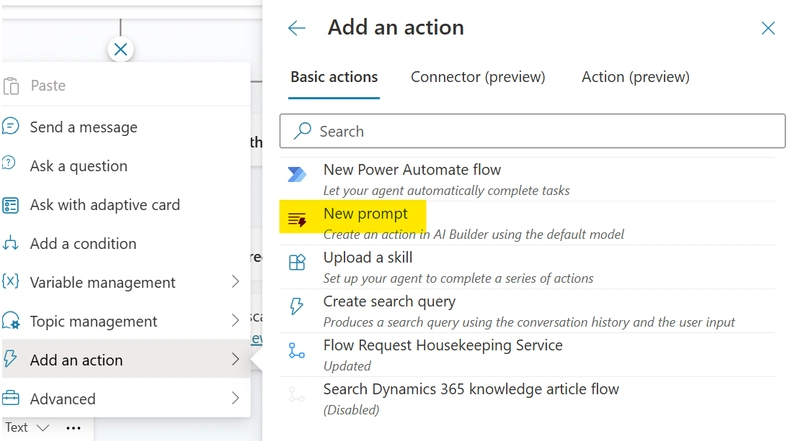800x441 pixels.
Task: Click 'Create an action in AI Builder' description
Action: point(473,234)
